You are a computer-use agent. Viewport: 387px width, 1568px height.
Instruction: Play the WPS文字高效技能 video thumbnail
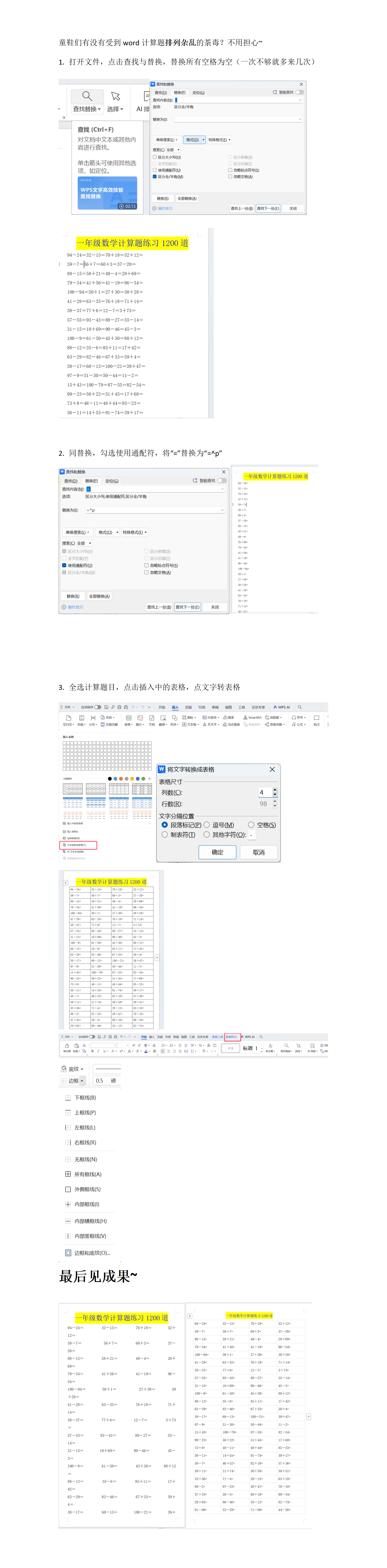(x=107, y=193)
